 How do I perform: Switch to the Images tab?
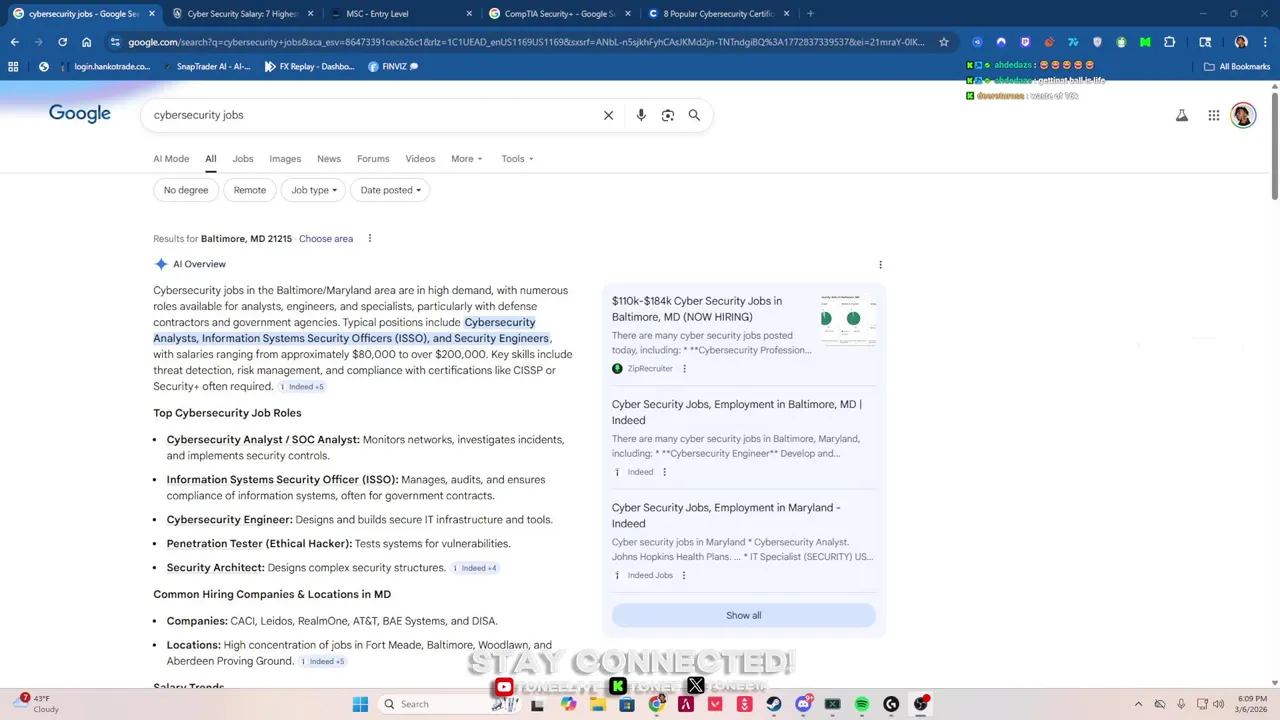(x=285, y=159)
